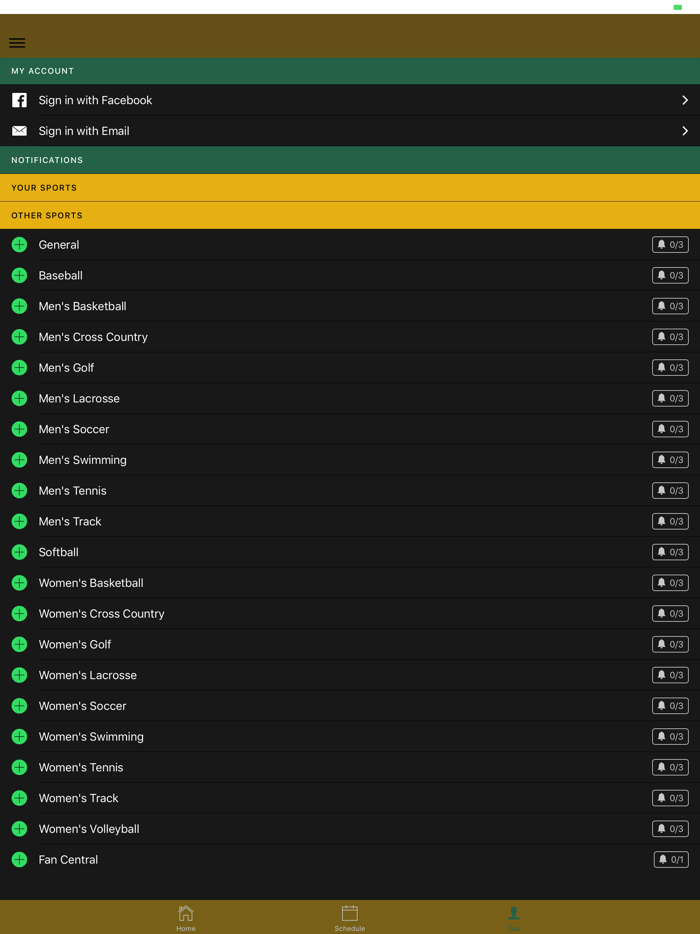Screen dimensions: 700x934
Task: Add Men's Basketball to your sports
Action: pos(20,306)
